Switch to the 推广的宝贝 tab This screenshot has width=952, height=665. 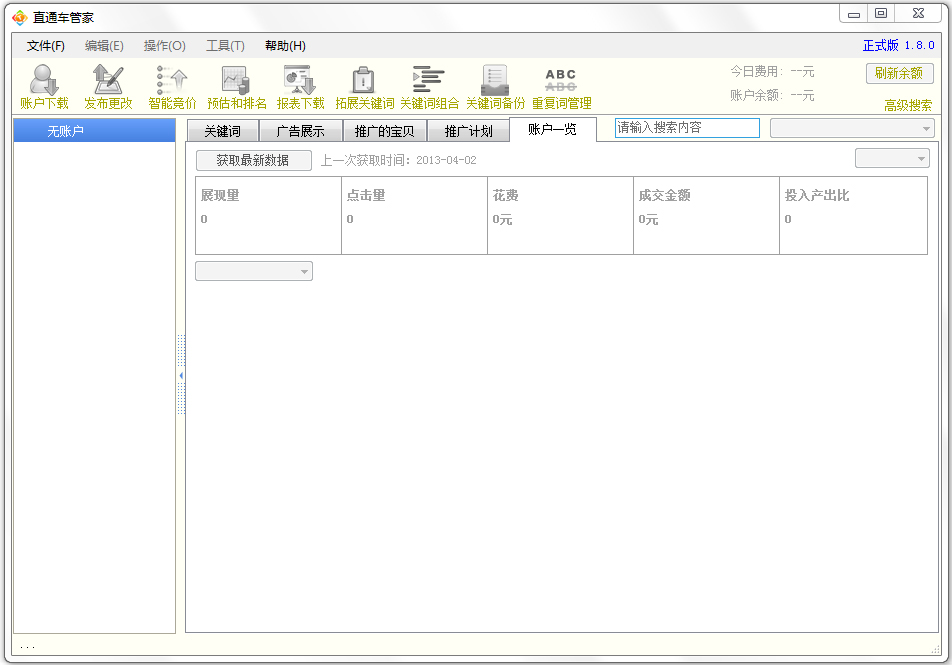click(x=384, y=131)
